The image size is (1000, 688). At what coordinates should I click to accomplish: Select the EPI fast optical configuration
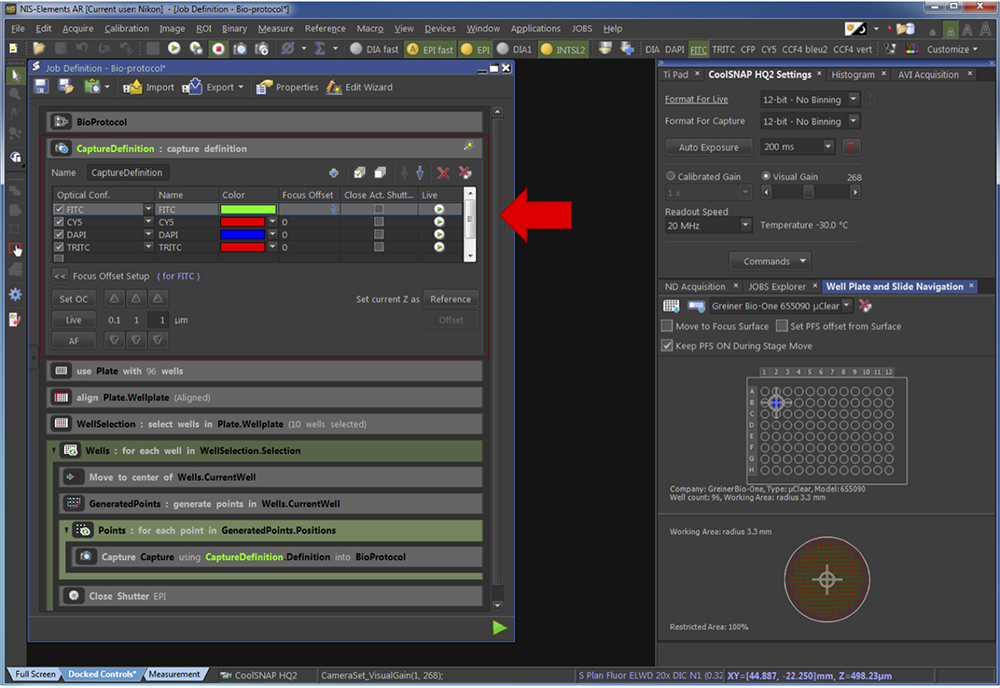(430, 49)
